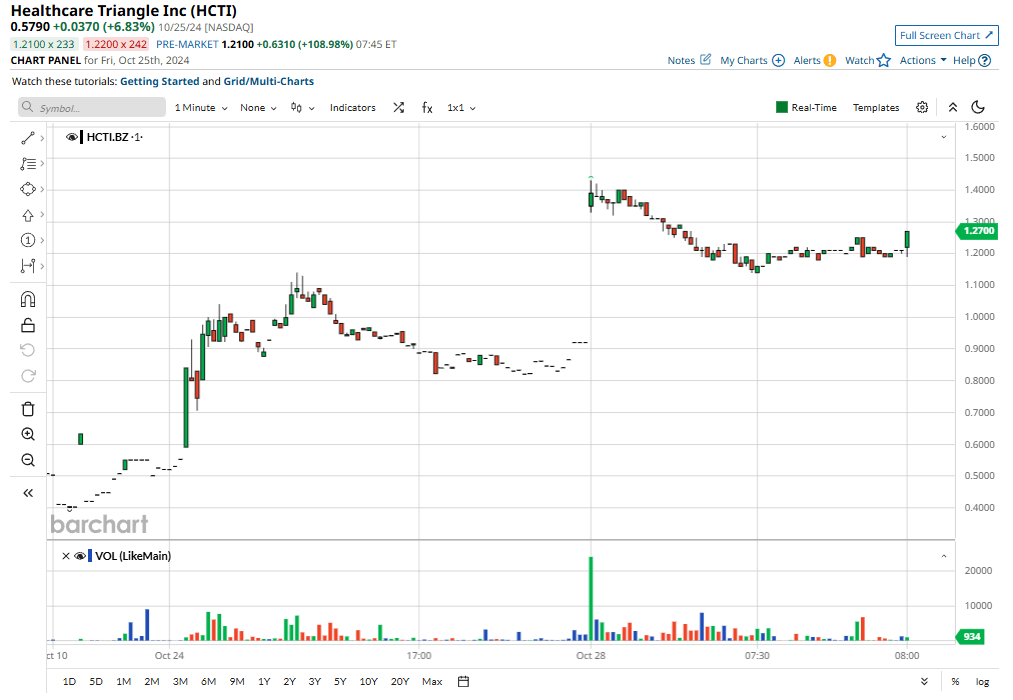Toggle the lock drawings icon
The image size is (1013, 700).
[x=28, y=325]
